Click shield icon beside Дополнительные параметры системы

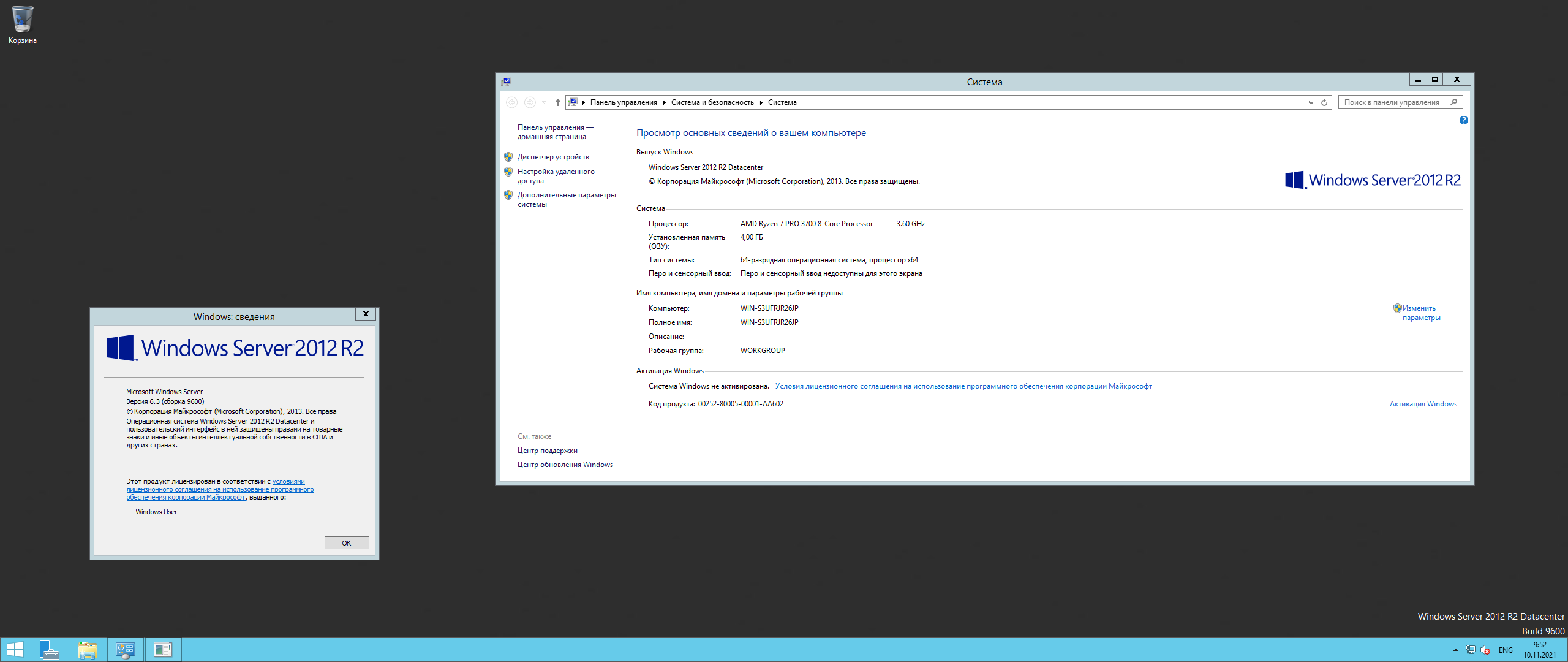(508, 195)
